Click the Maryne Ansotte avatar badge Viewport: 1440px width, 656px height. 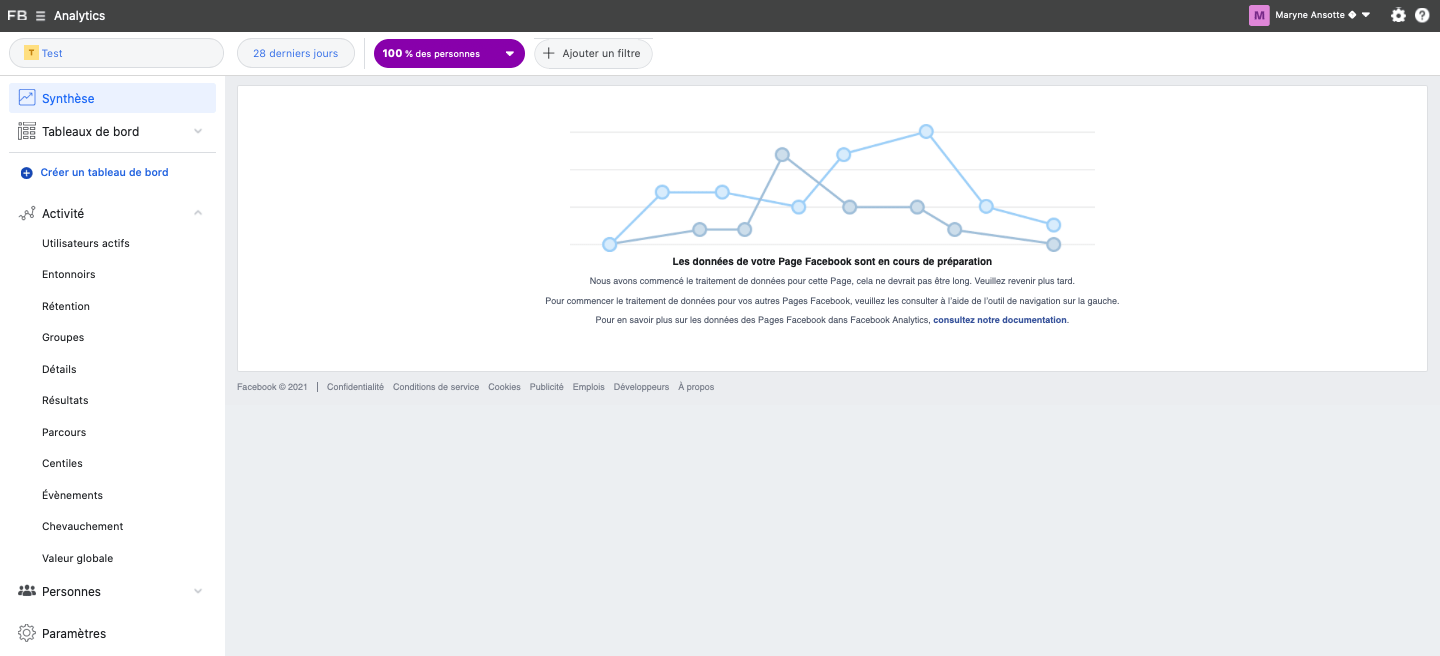1259,15
